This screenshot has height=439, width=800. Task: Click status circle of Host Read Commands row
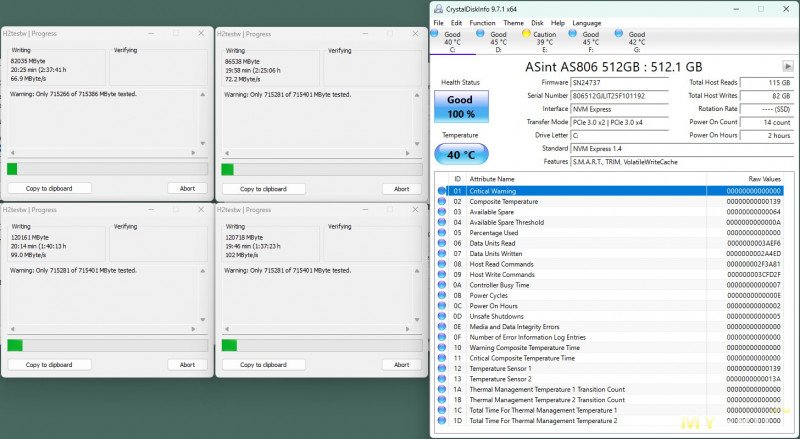pyautogui.click(x=442, y=264)
